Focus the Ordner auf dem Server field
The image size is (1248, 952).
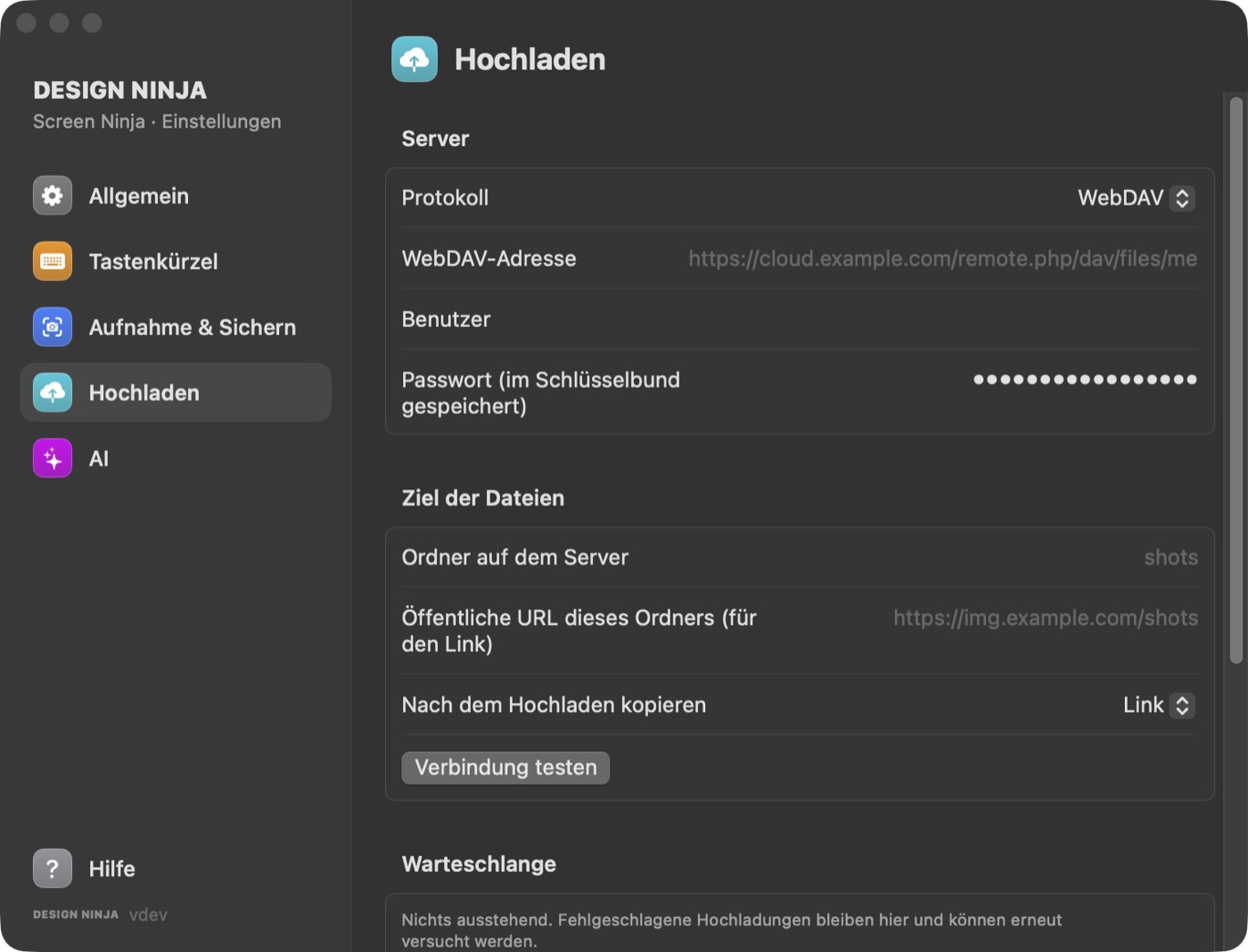(1170, 557)
